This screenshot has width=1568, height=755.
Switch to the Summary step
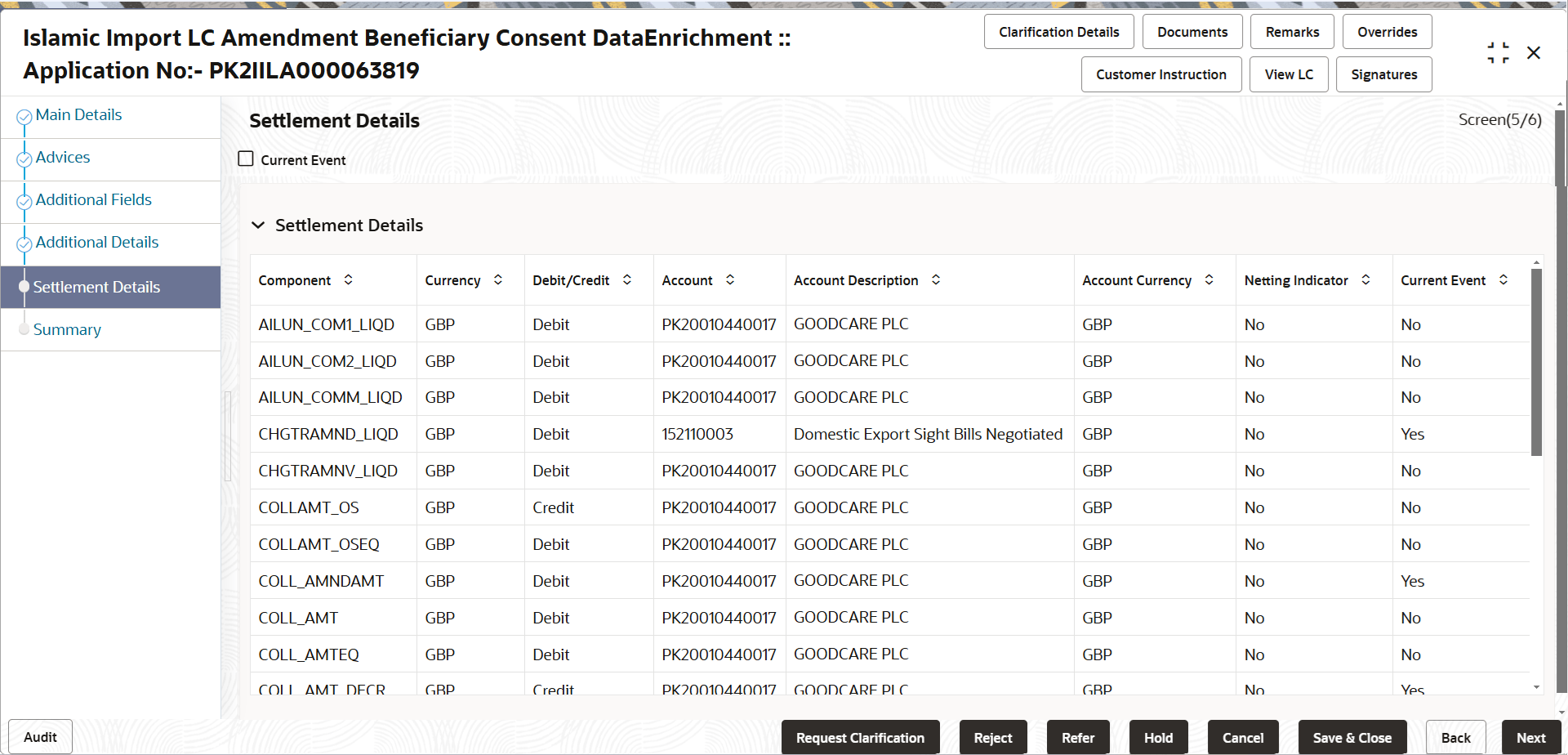(x=68, y=329)
